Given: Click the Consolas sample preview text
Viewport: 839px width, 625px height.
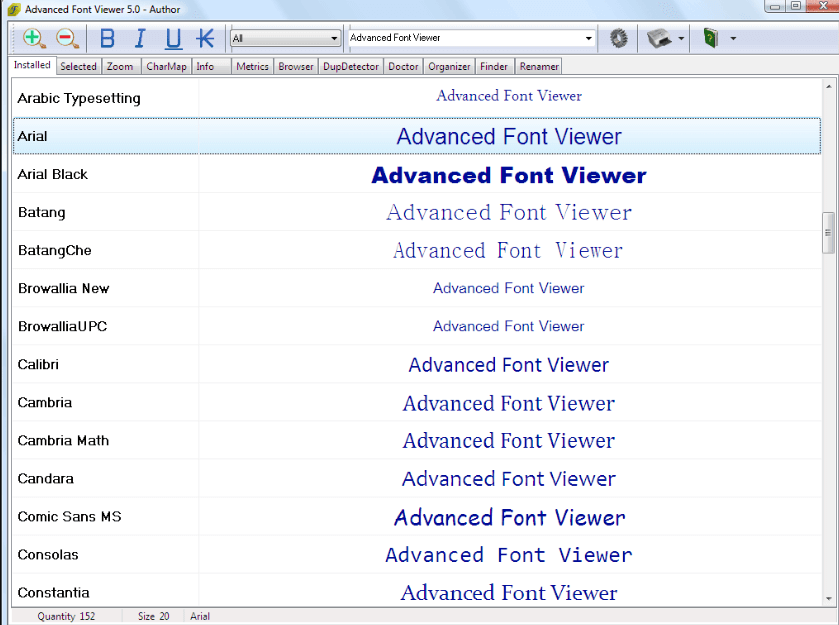Looking at the screenshot, I should pyautogui.click(x=508, y=555).
